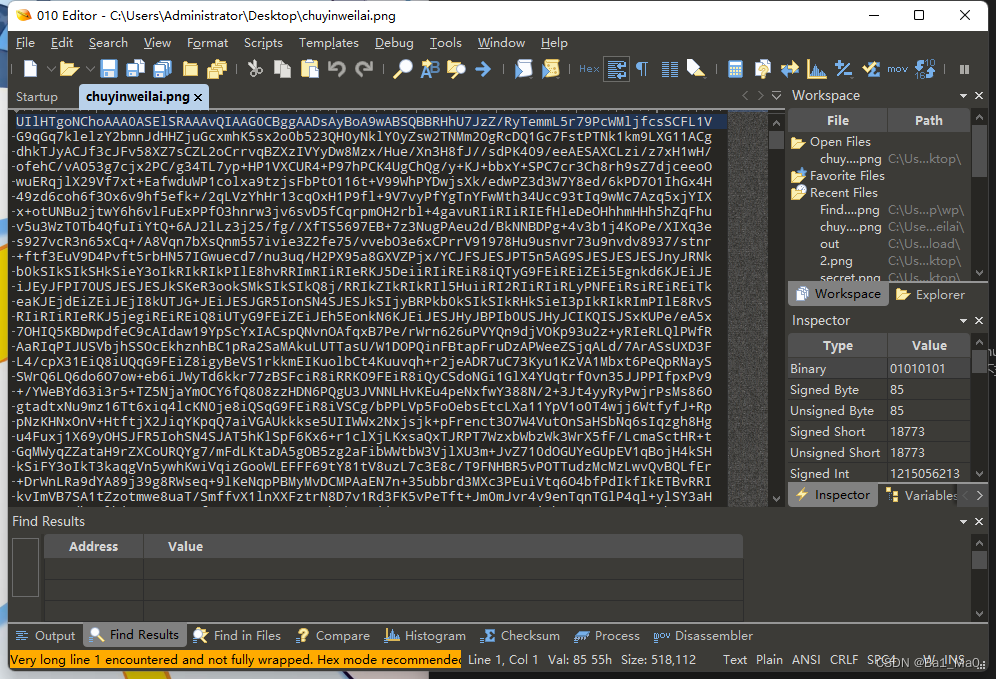Click the Goto blue arrow icon
Screen dimensions: 996x679
click(483, 69)
